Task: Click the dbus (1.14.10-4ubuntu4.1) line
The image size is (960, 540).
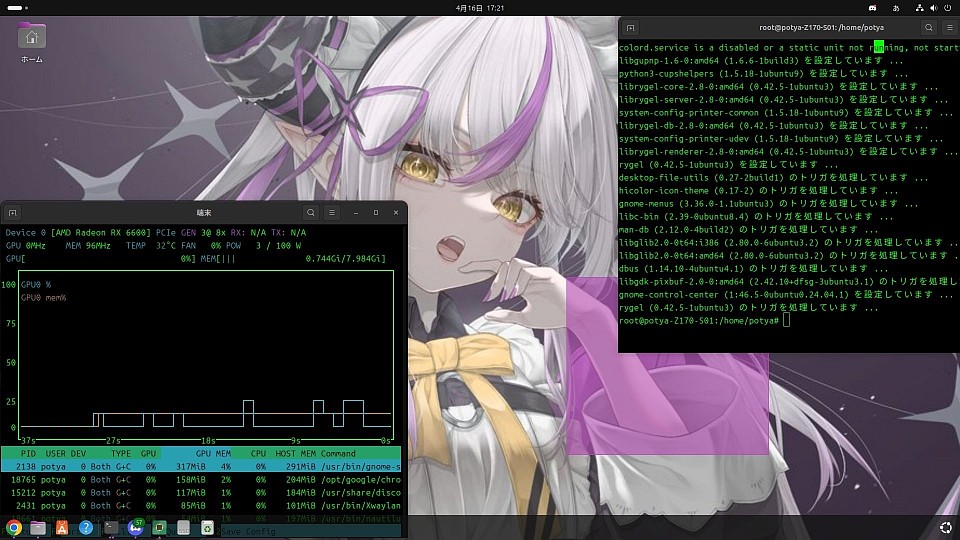Action: tap(754, 269)
